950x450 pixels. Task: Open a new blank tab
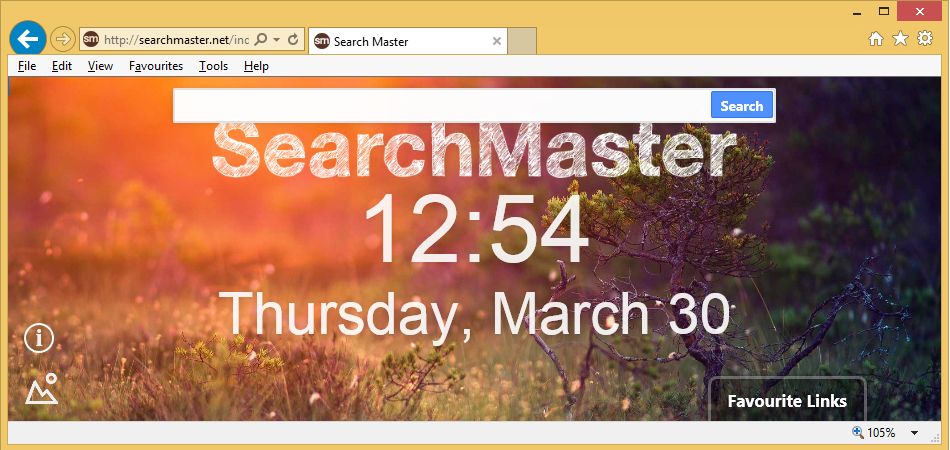[523, 41]
